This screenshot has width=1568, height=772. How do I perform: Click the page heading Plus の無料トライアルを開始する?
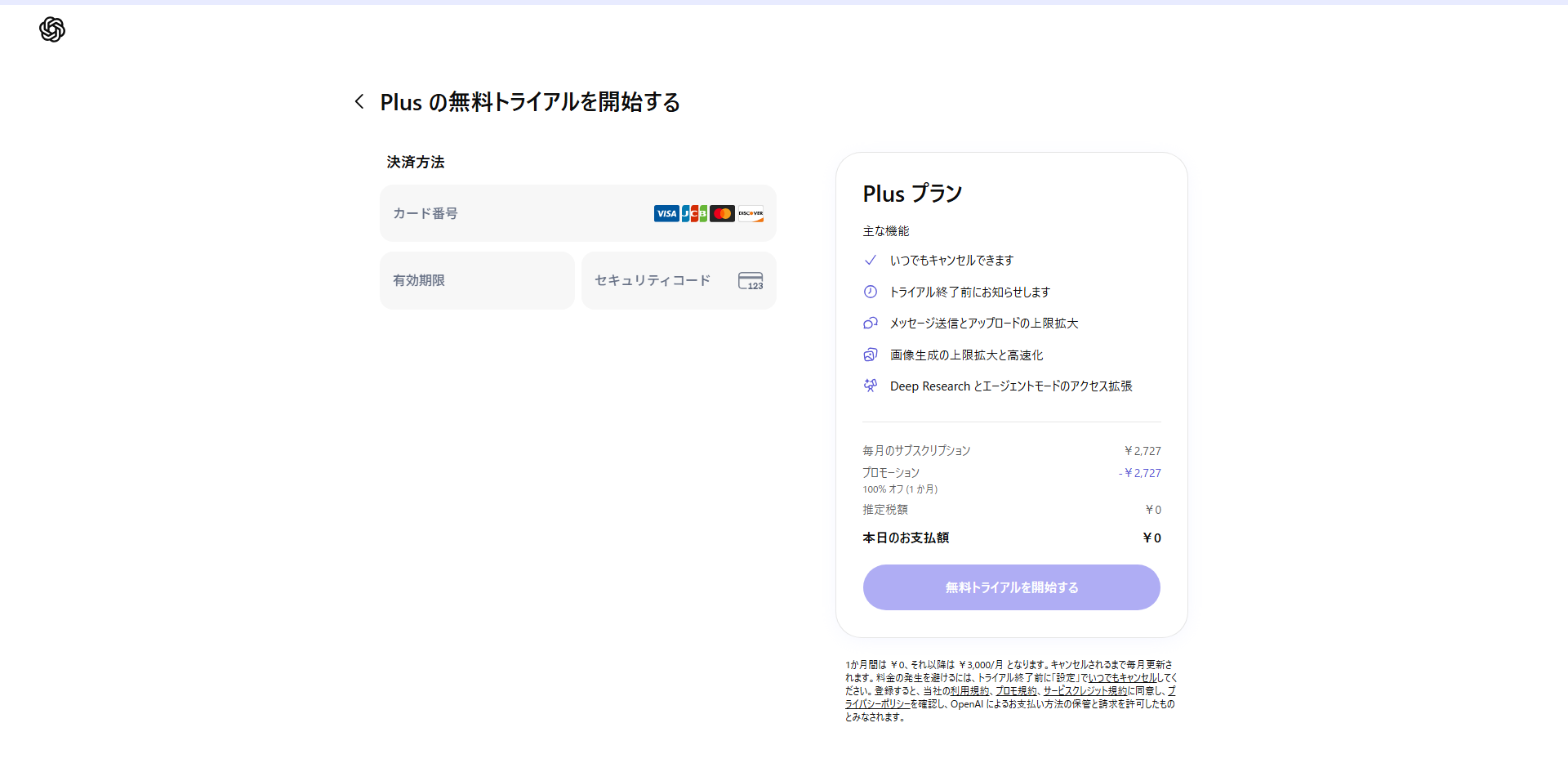pyautogui.click(x=530, y=102)
